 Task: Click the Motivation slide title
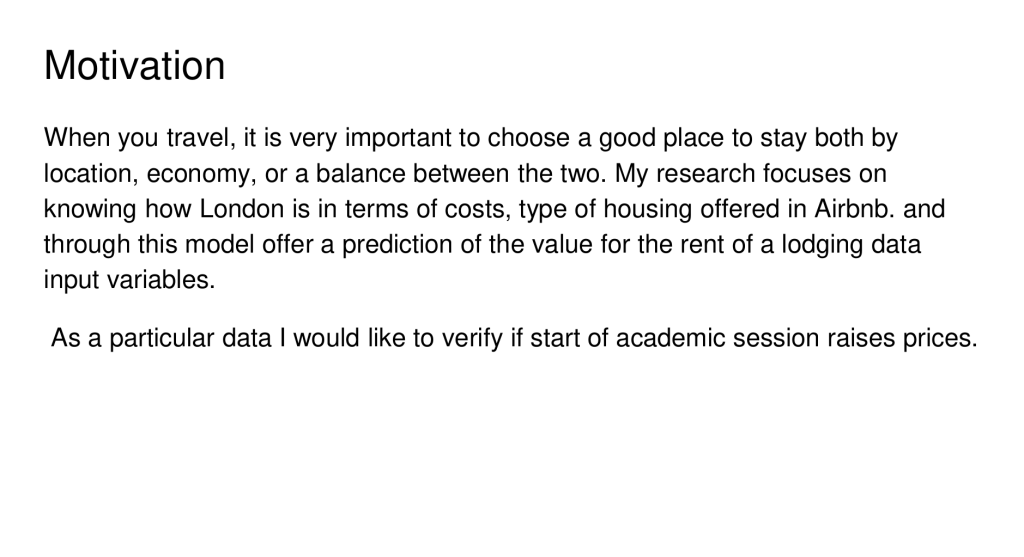click(135, 67)
